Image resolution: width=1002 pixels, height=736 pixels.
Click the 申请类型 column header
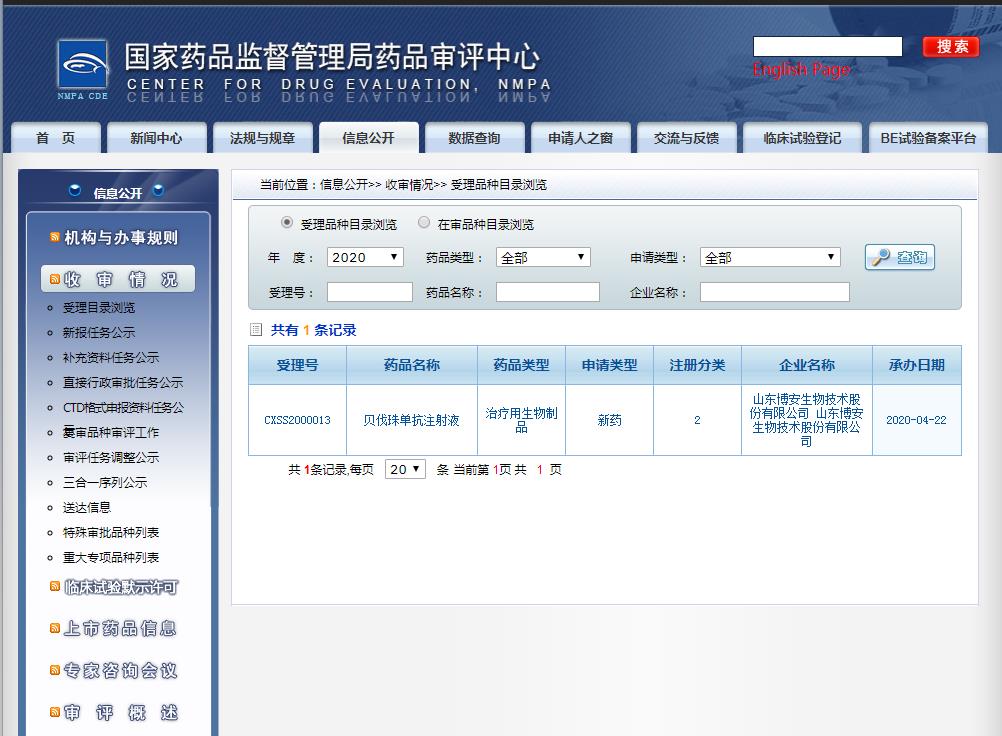coord(609,365)
